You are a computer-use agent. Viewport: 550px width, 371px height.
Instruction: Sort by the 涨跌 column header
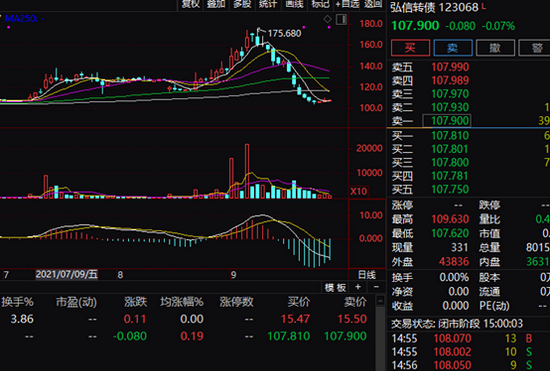click(136, 302)
